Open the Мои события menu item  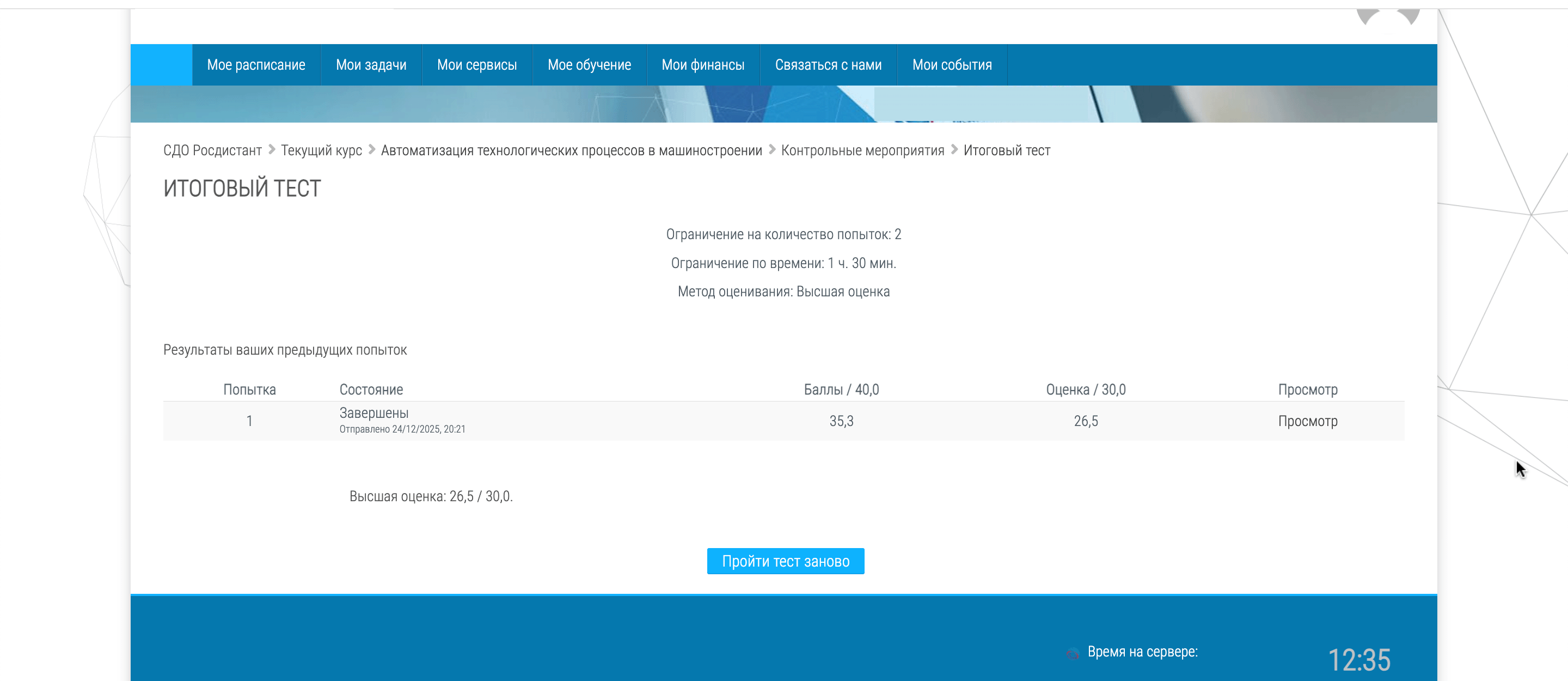(x=951, y=65)
